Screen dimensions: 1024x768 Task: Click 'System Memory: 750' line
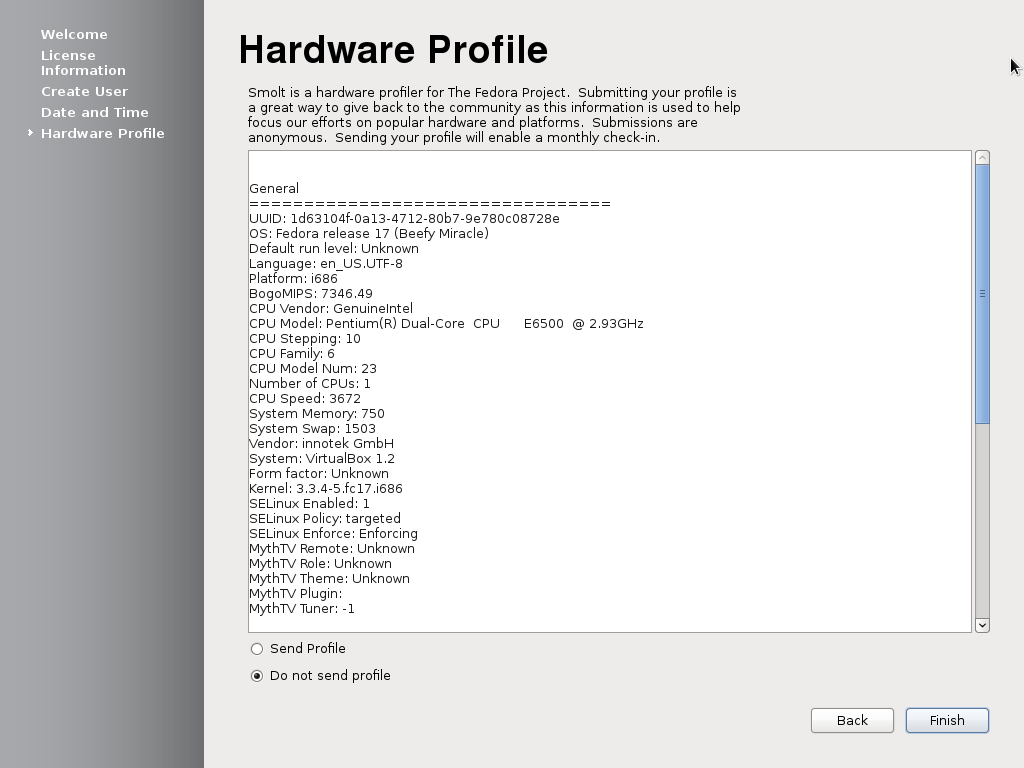317,414
